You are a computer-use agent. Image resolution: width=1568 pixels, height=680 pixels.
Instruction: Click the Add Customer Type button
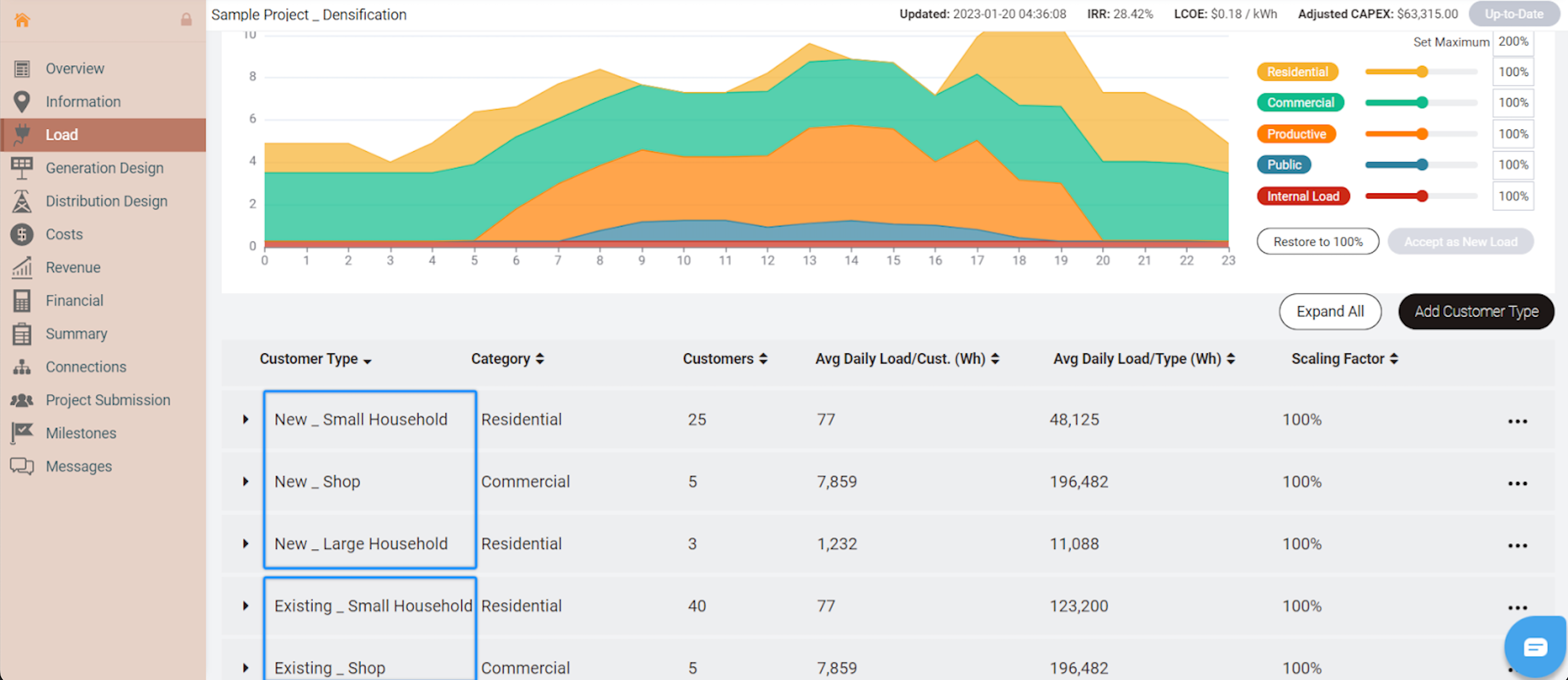point(1476,312)
